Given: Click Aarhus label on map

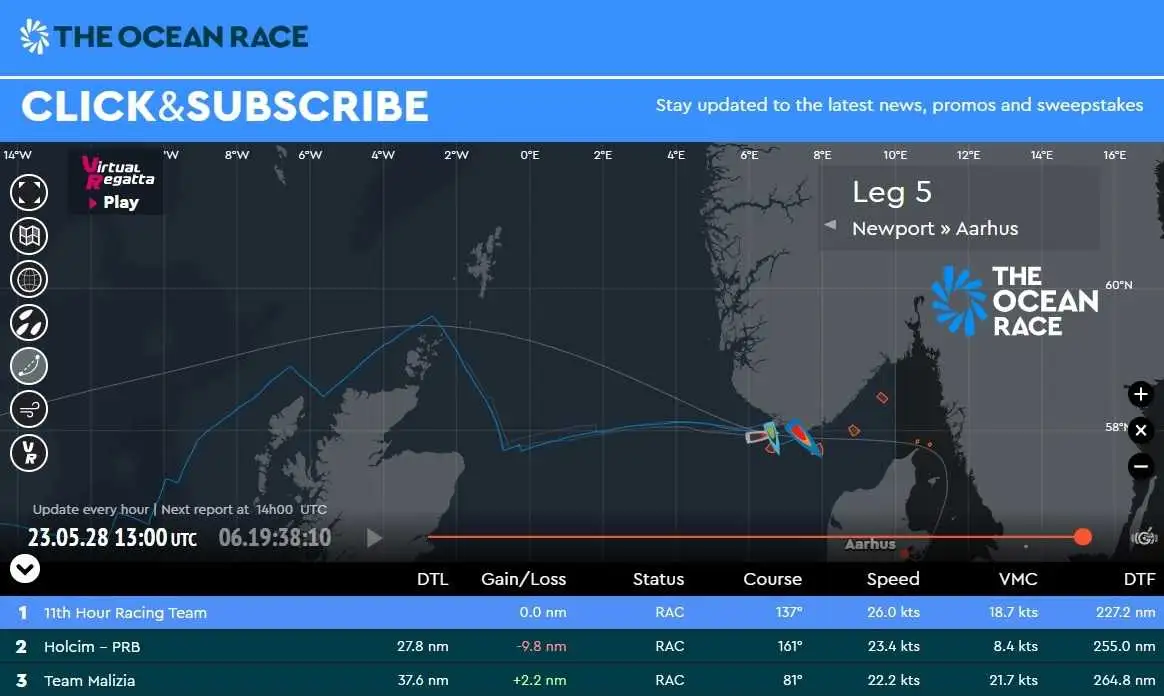Looking at the screenshot, I should point(870,544).
